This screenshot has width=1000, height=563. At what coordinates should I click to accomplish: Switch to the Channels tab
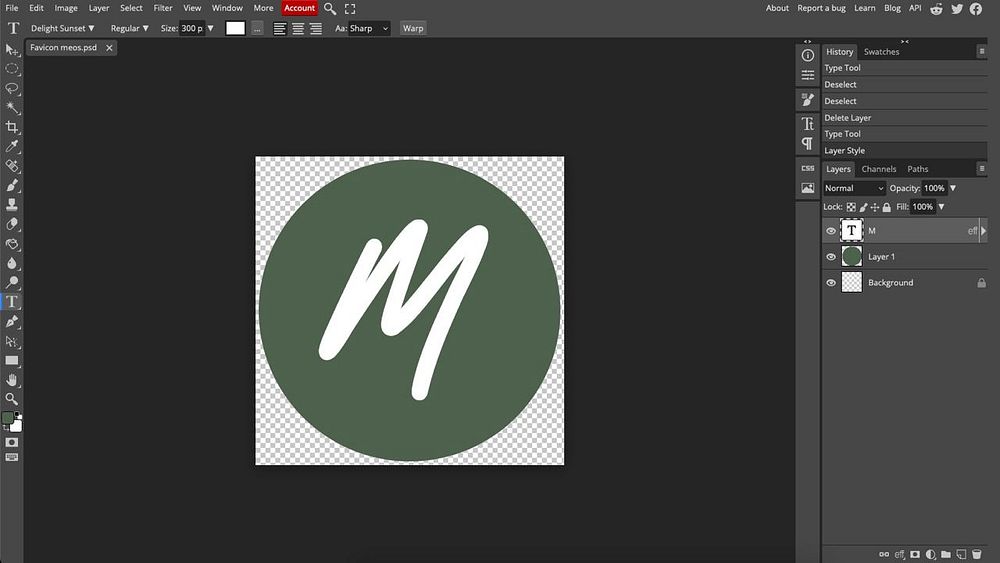click(x=879, y=169)
